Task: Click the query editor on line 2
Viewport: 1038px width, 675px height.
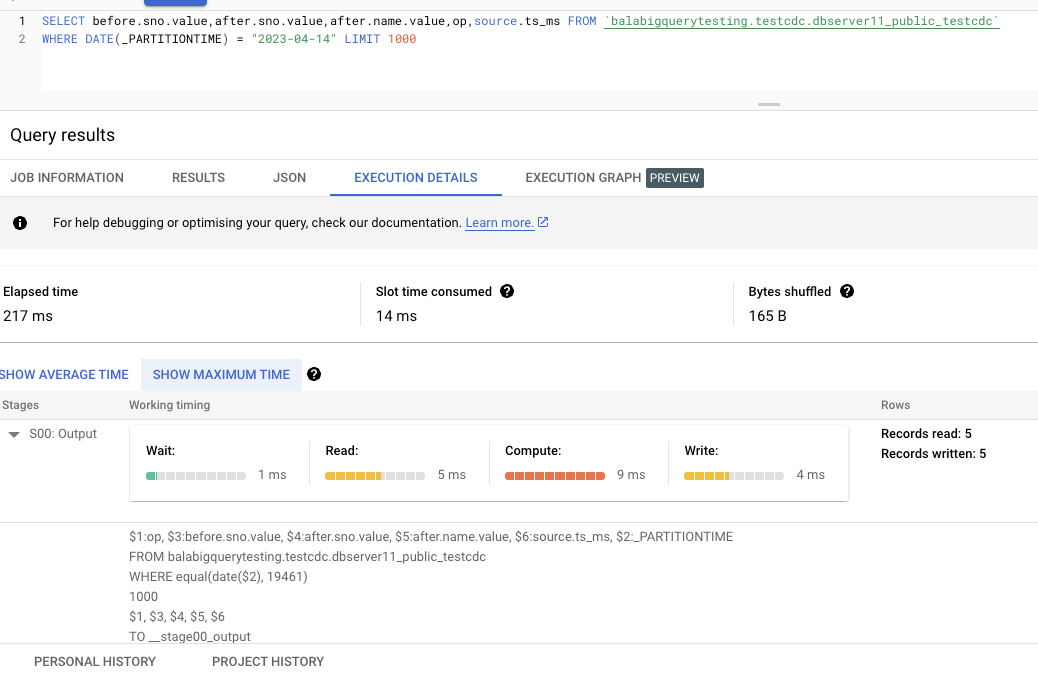Action: (x=229, y=39)
